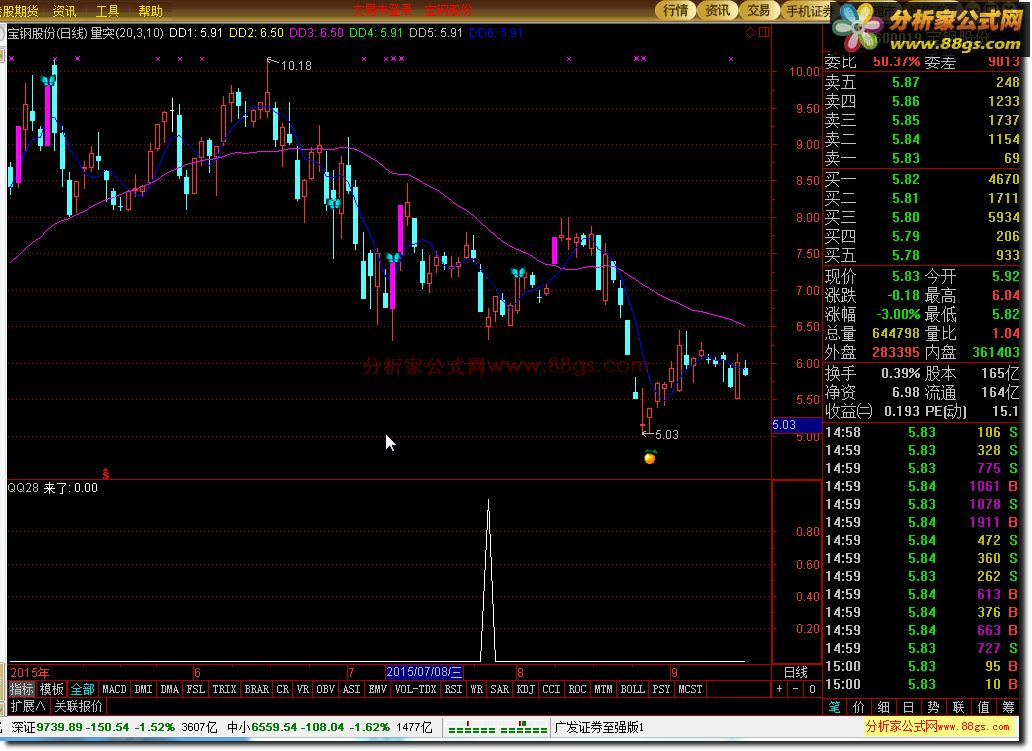Click the orange fruit marker under 5.03
This screenshot has width=1032, height=751.
click(650, 457)
